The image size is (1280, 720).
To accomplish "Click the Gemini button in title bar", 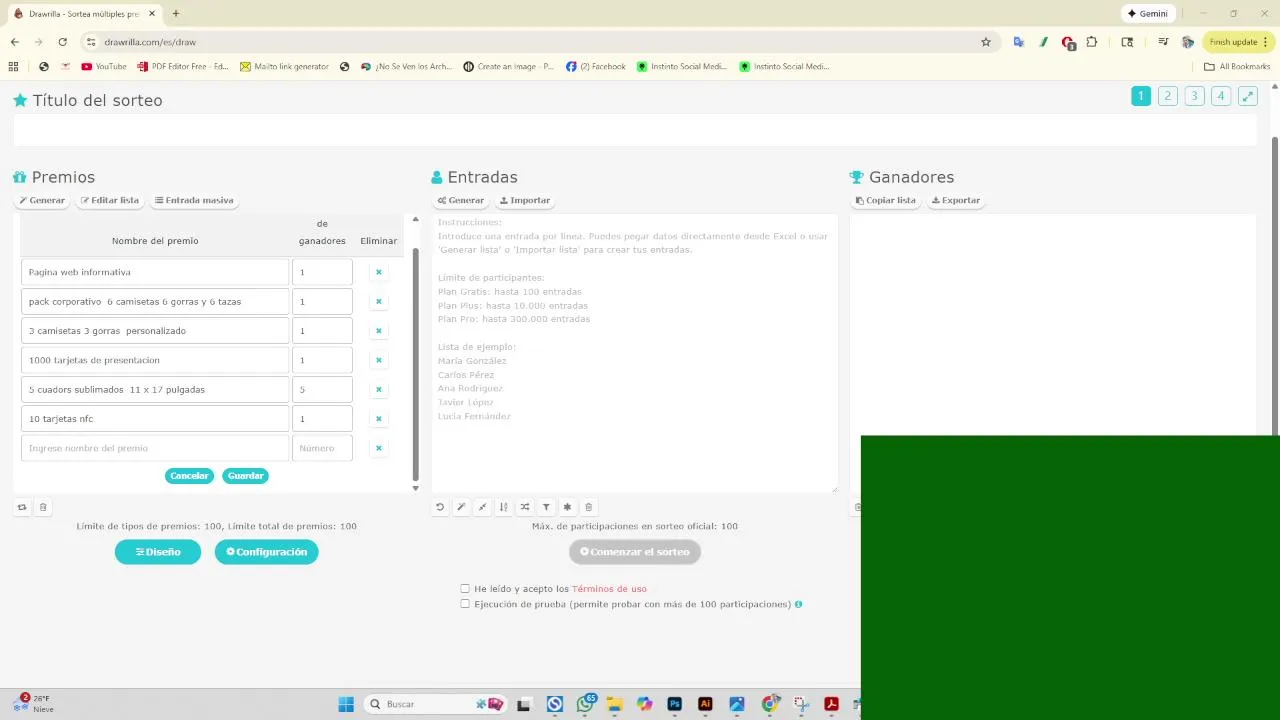I will (1147, 14).
